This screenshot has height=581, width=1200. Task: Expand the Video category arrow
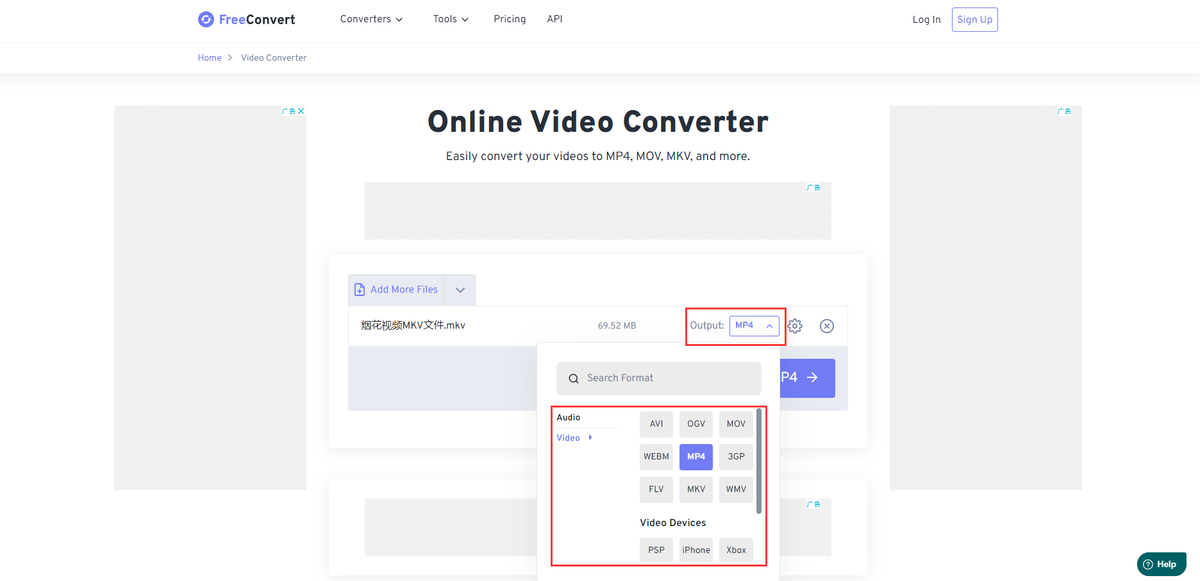point(590,438)
